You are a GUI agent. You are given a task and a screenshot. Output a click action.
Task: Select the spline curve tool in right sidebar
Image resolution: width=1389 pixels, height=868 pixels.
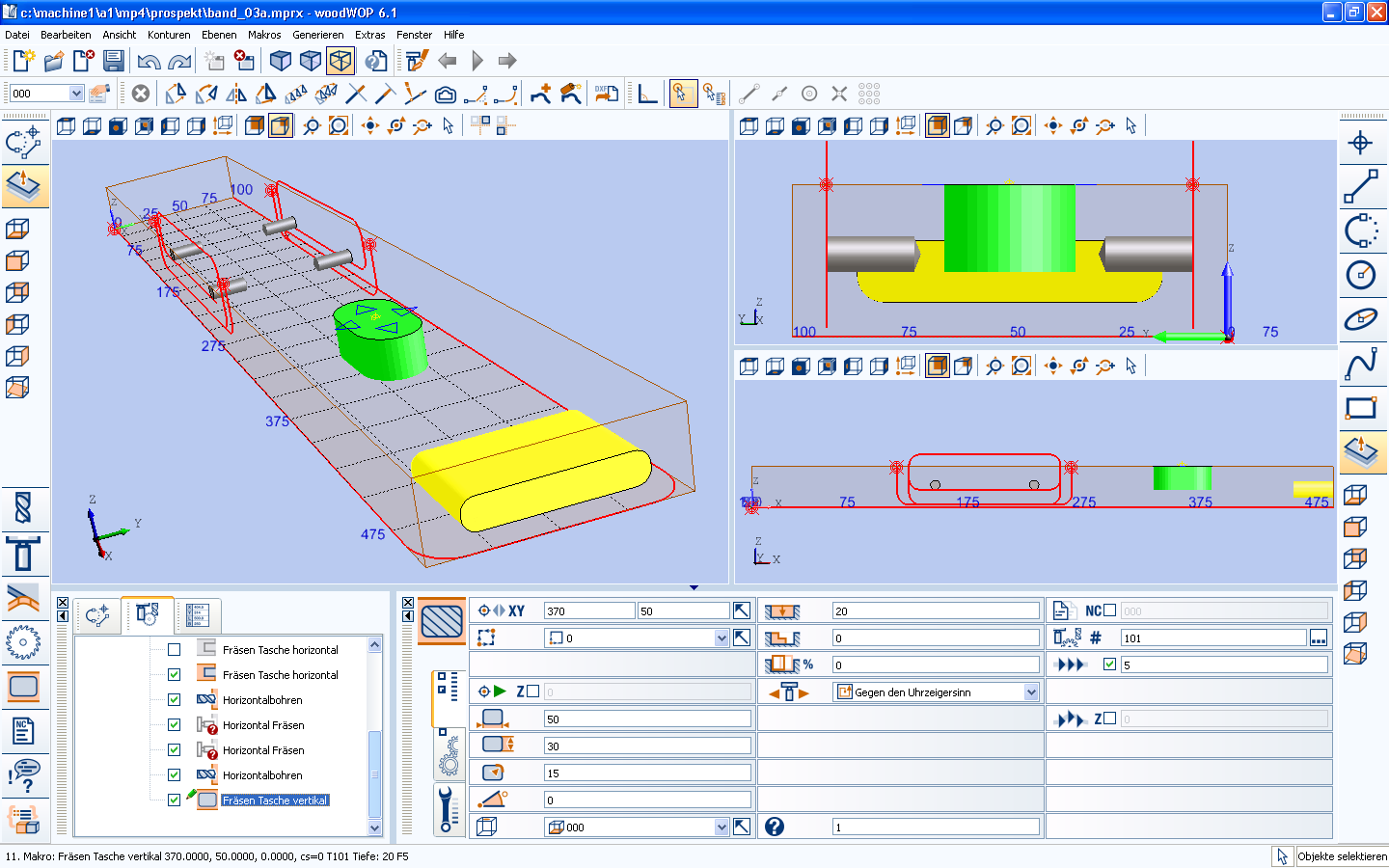[x=1360, y=364]
